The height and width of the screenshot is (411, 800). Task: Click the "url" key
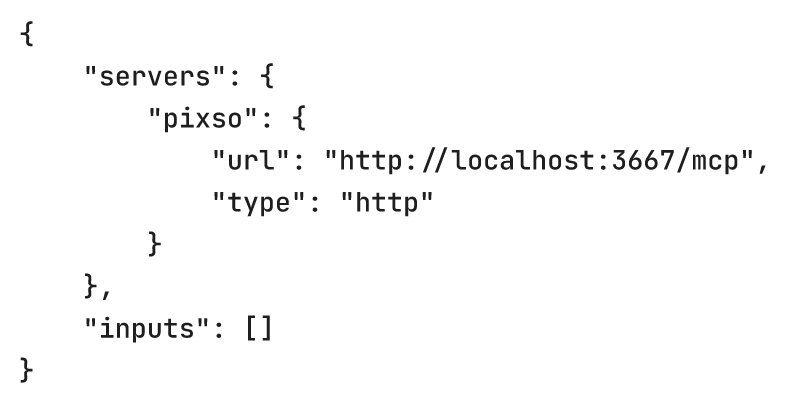click(251, 161)
